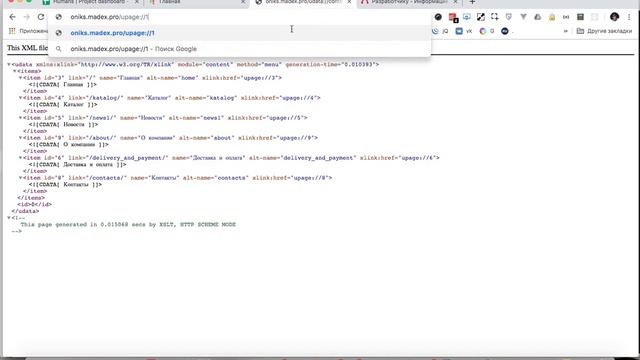The image size is (640, 360).
Task: Click the gray shield extension icon
Action: click(x=509, y=17)
